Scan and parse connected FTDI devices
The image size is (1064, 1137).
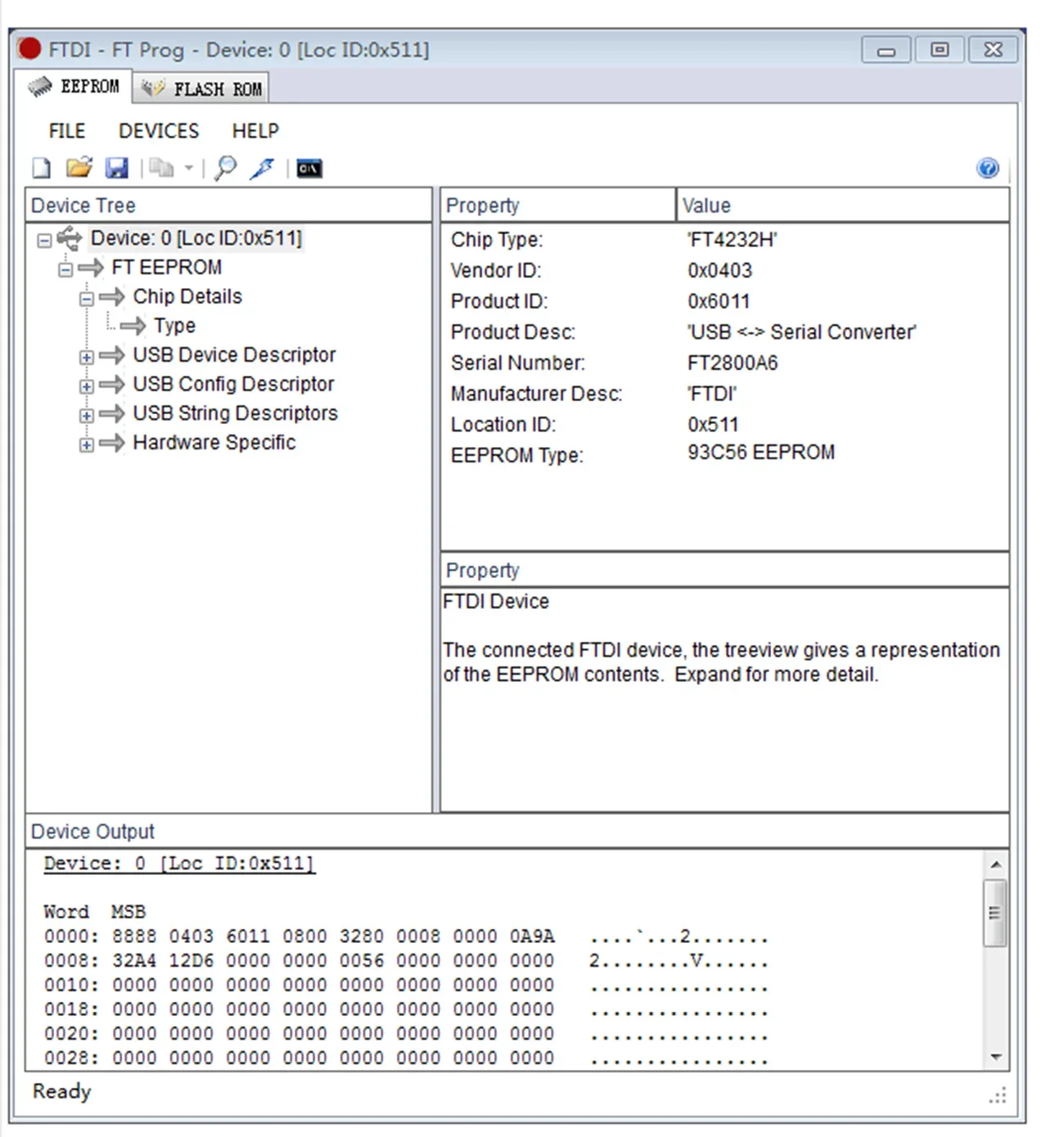pyautogui.click(x=223, y=168)
